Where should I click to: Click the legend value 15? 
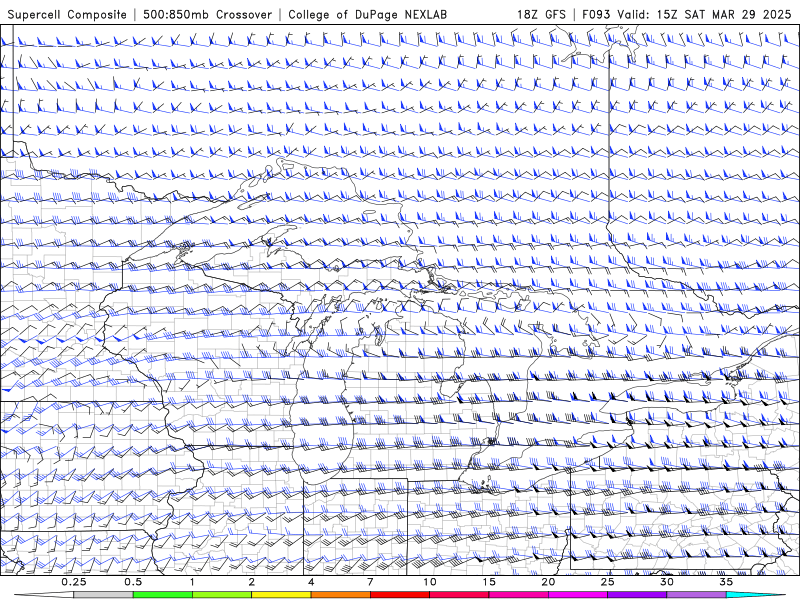pyautogui.click(x=489, y=582)
